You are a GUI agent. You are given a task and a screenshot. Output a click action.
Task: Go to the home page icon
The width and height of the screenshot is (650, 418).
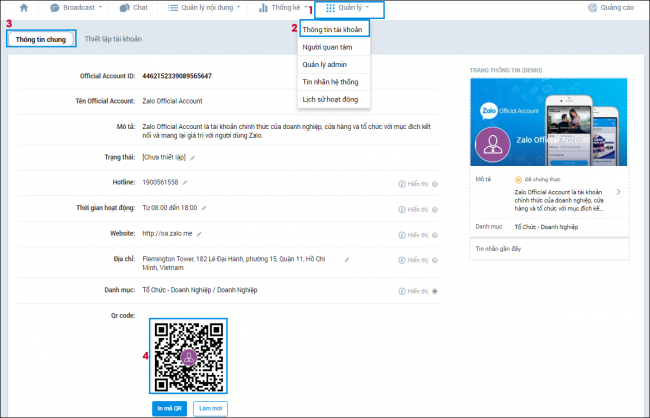coord(24,8)
